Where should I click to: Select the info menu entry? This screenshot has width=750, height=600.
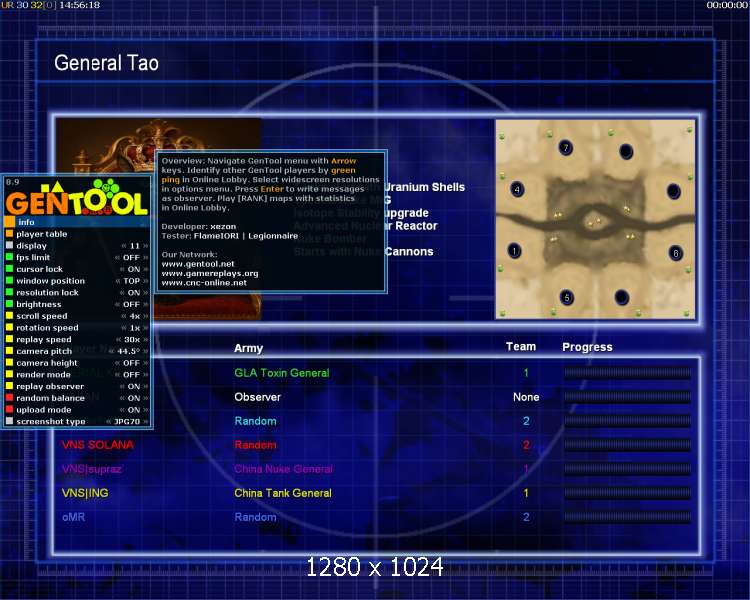pos(77,222)
